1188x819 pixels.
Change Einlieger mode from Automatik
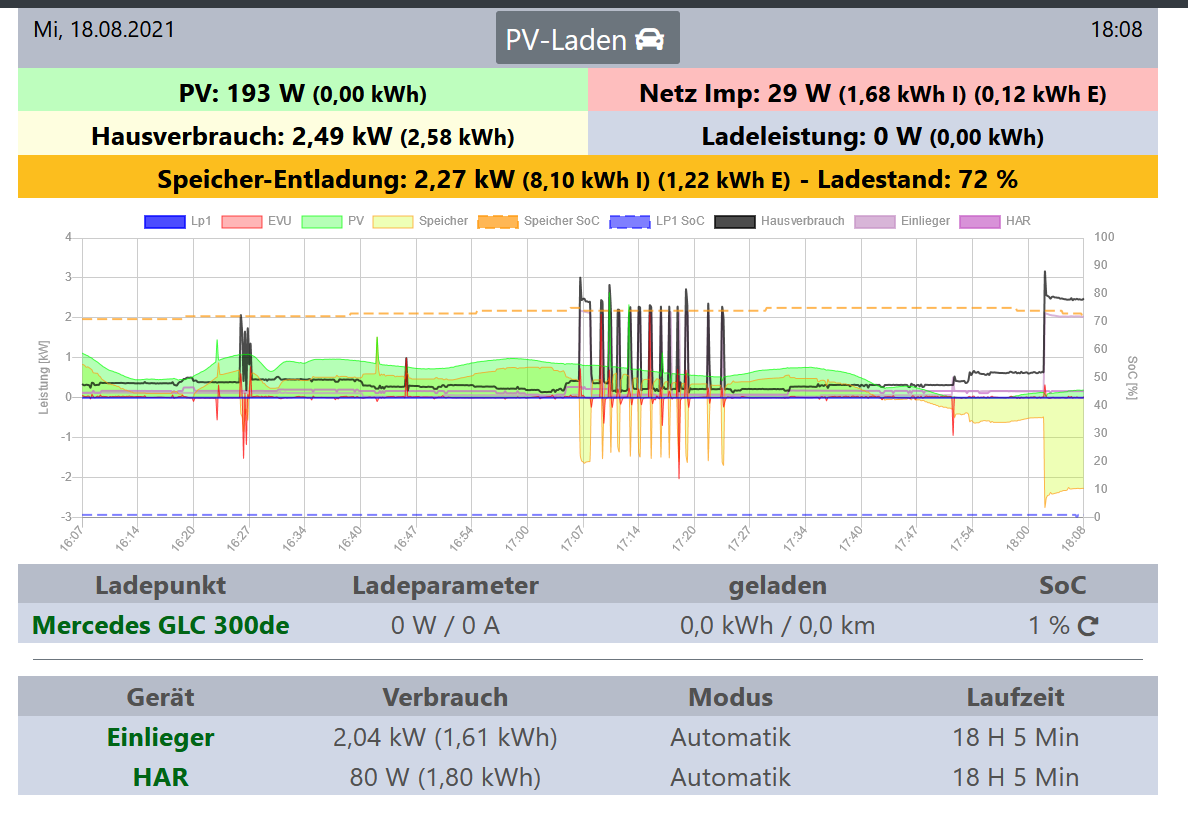tap(730, 738)
